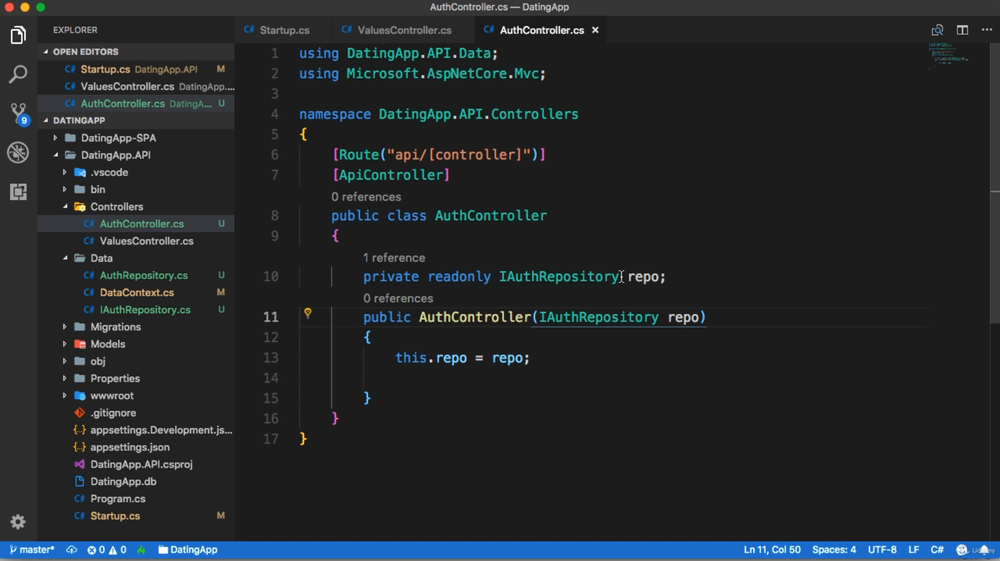Open Source Control view with 9 changes
This screenshot has height=561, width=1000.
click(x=18, y=113)
